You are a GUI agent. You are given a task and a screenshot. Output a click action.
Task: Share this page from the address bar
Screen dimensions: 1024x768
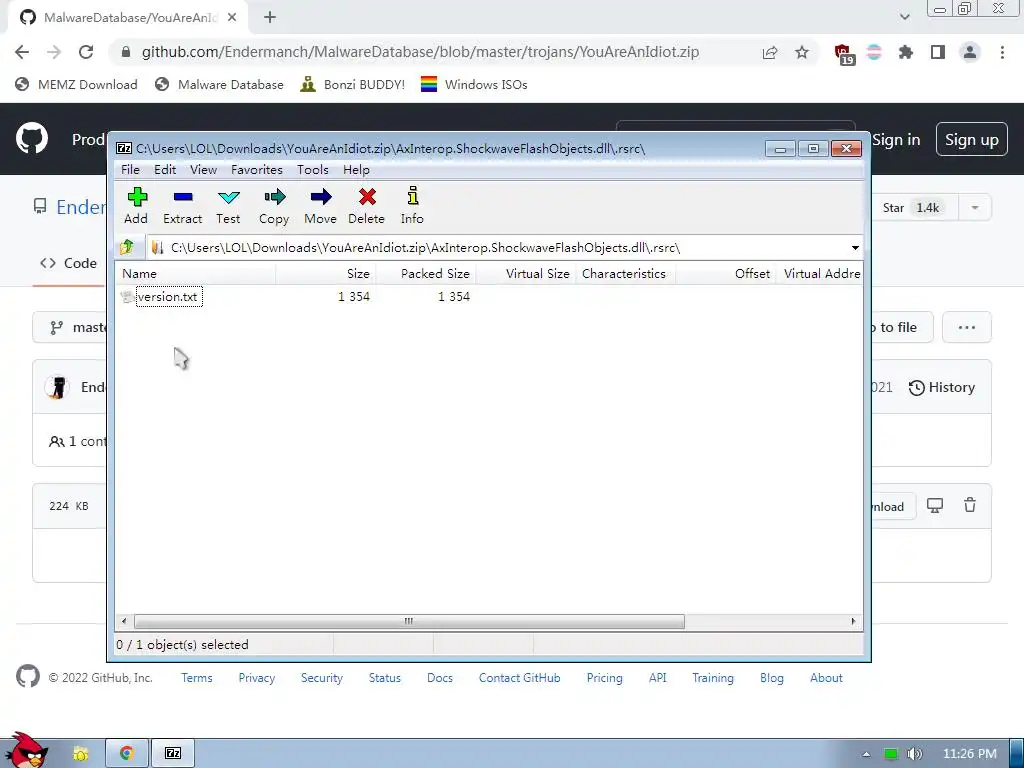point(770,52)
